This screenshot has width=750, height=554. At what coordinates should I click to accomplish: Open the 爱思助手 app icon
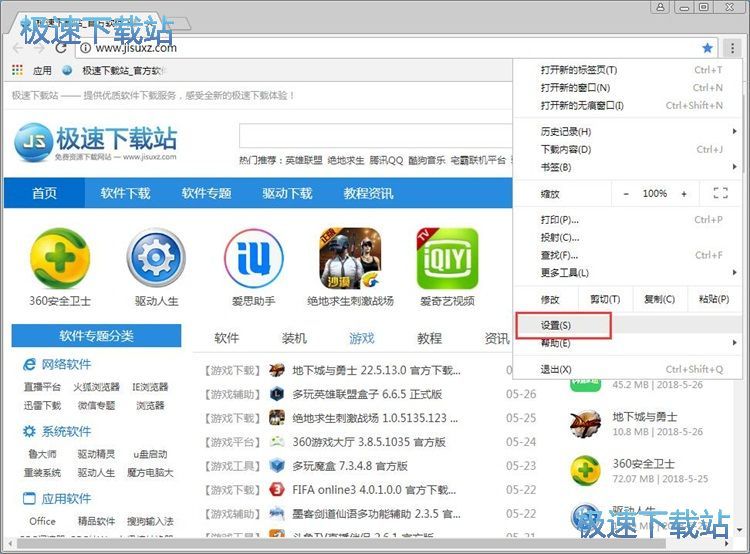click(x=253, y=258)
